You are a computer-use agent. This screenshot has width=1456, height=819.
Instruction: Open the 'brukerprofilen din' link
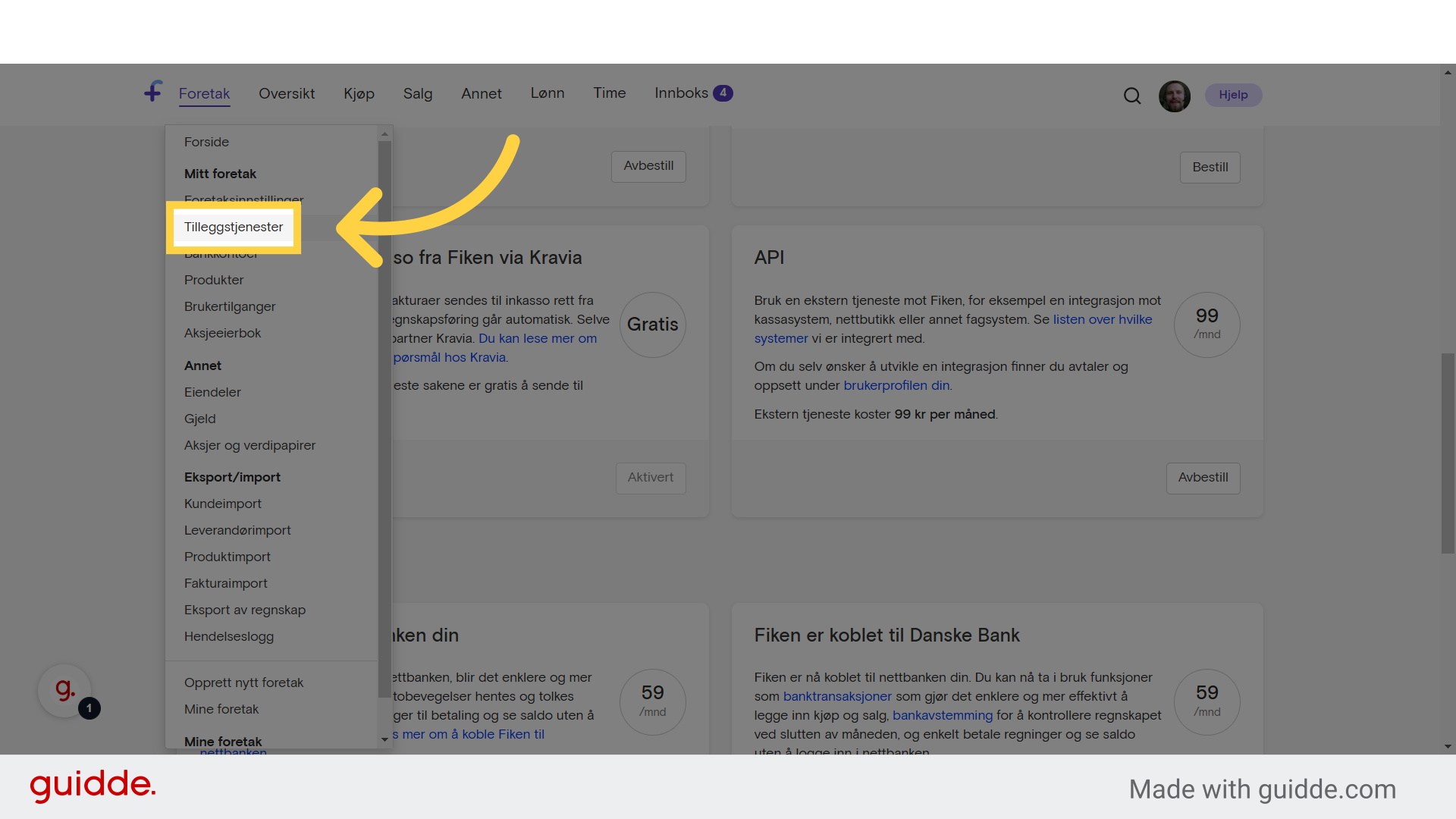(896, 385)
